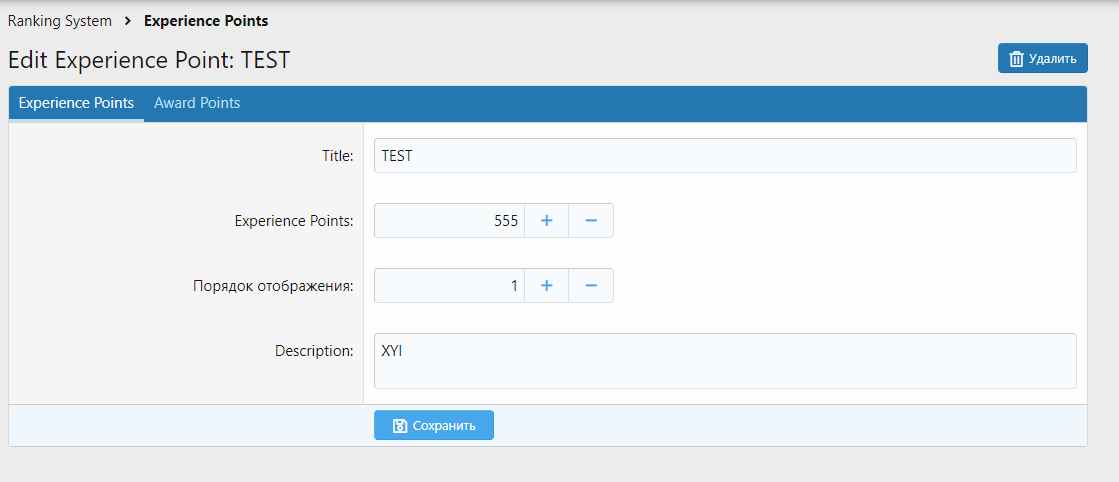Image resolution: width=1119 pixels, height=482 pixels.
Task: Click the floppy disk icon on Сохранить
Action: [x=400, y=426]
